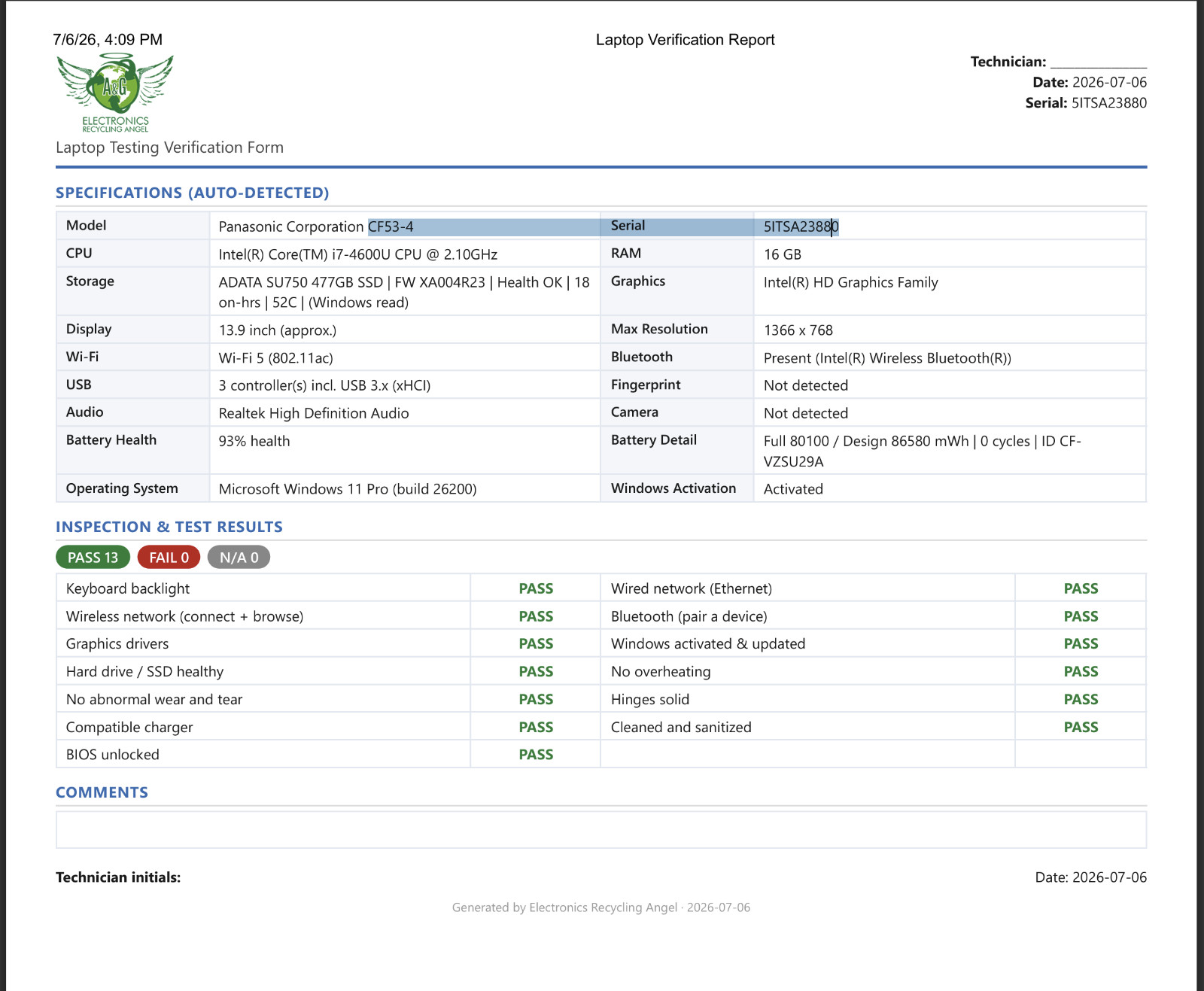The image size is (1204, 991).
Task: Click the 'Battery Health' row label
Action: [111, 440]
